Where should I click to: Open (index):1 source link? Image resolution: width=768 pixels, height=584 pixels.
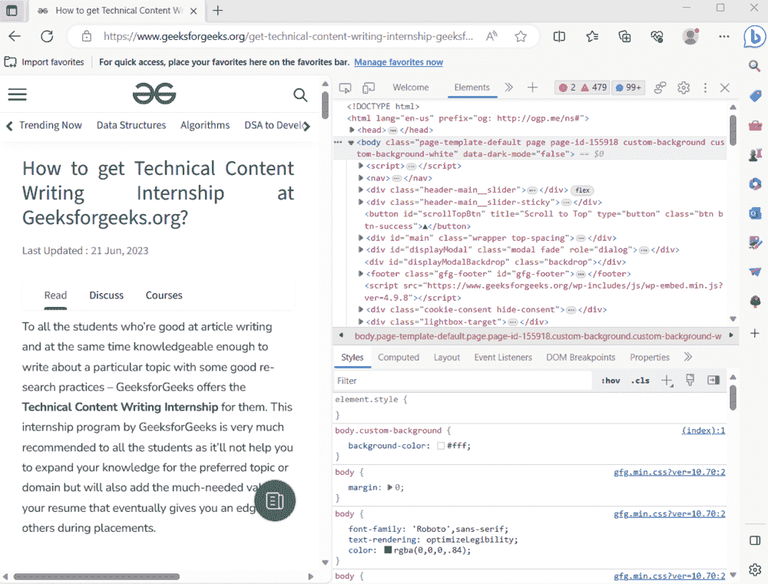[703, 430]
